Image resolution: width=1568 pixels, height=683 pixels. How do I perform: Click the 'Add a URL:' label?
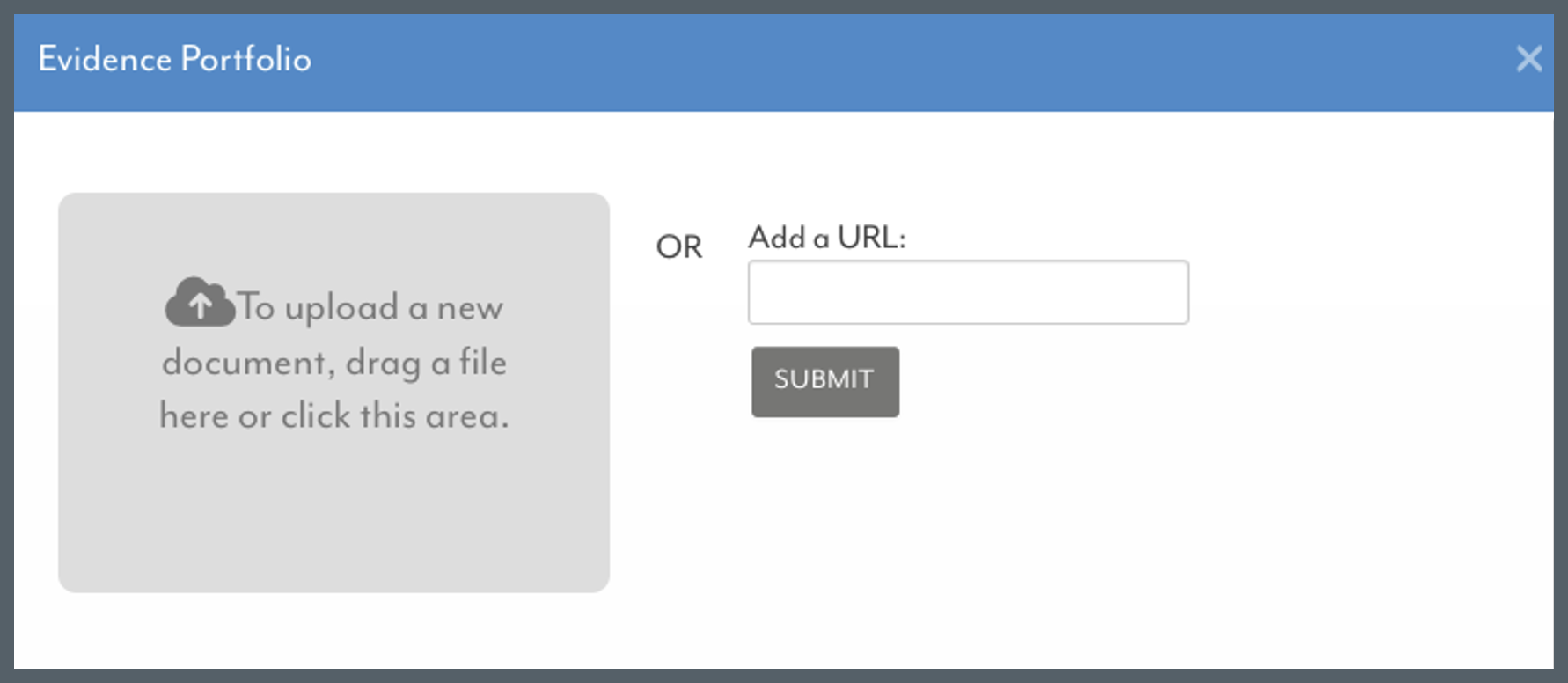(x=827, y=238)
